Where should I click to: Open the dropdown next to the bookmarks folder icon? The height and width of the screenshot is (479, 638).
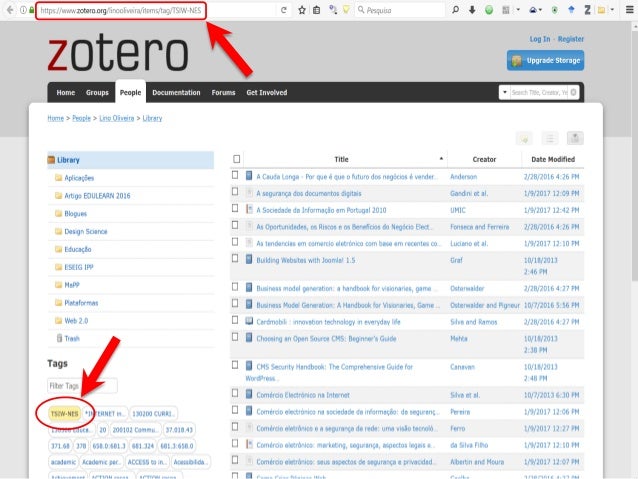[x=612, y=10]
